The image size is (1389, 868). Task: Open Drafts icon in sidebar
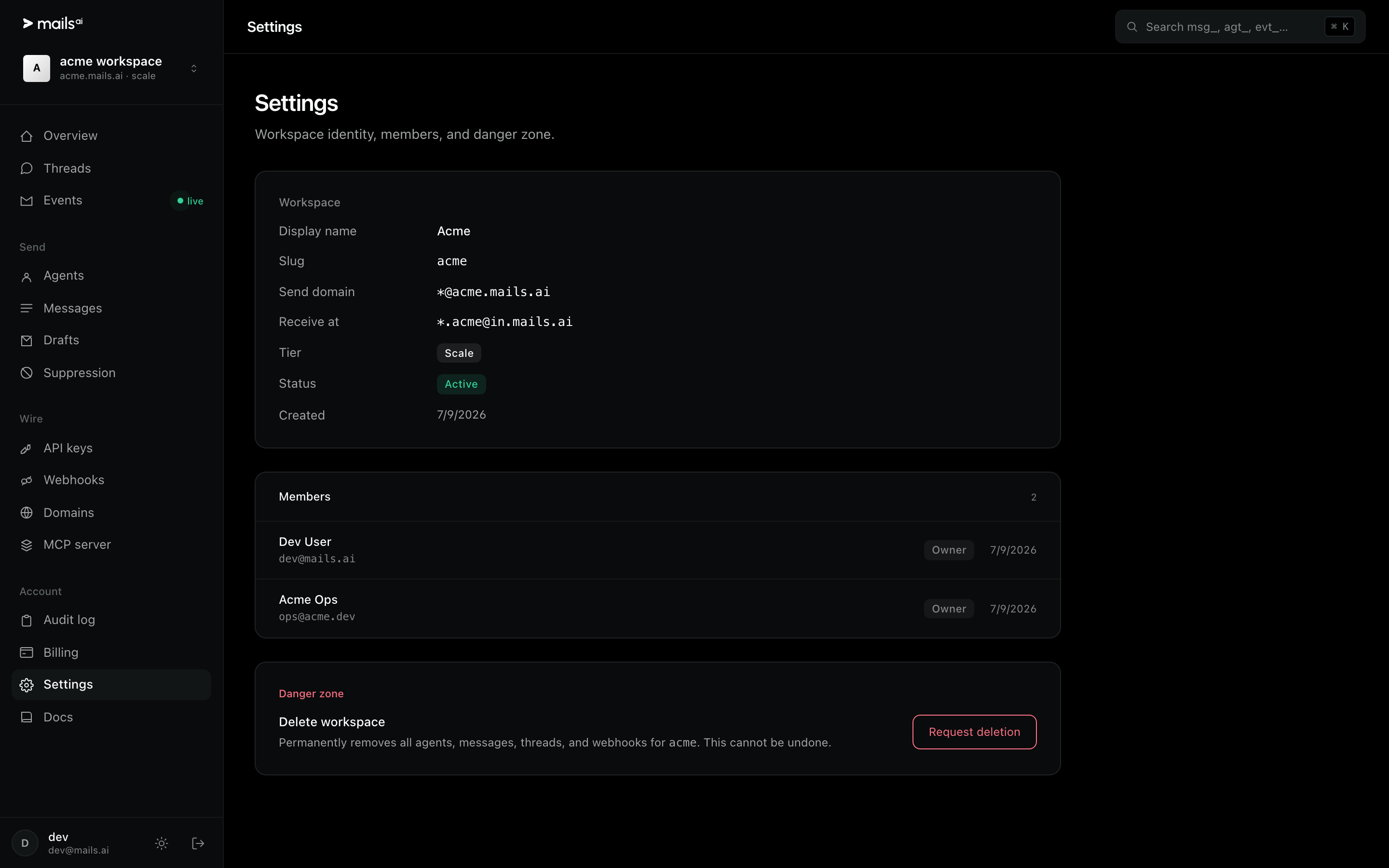[x=27, y=340]
